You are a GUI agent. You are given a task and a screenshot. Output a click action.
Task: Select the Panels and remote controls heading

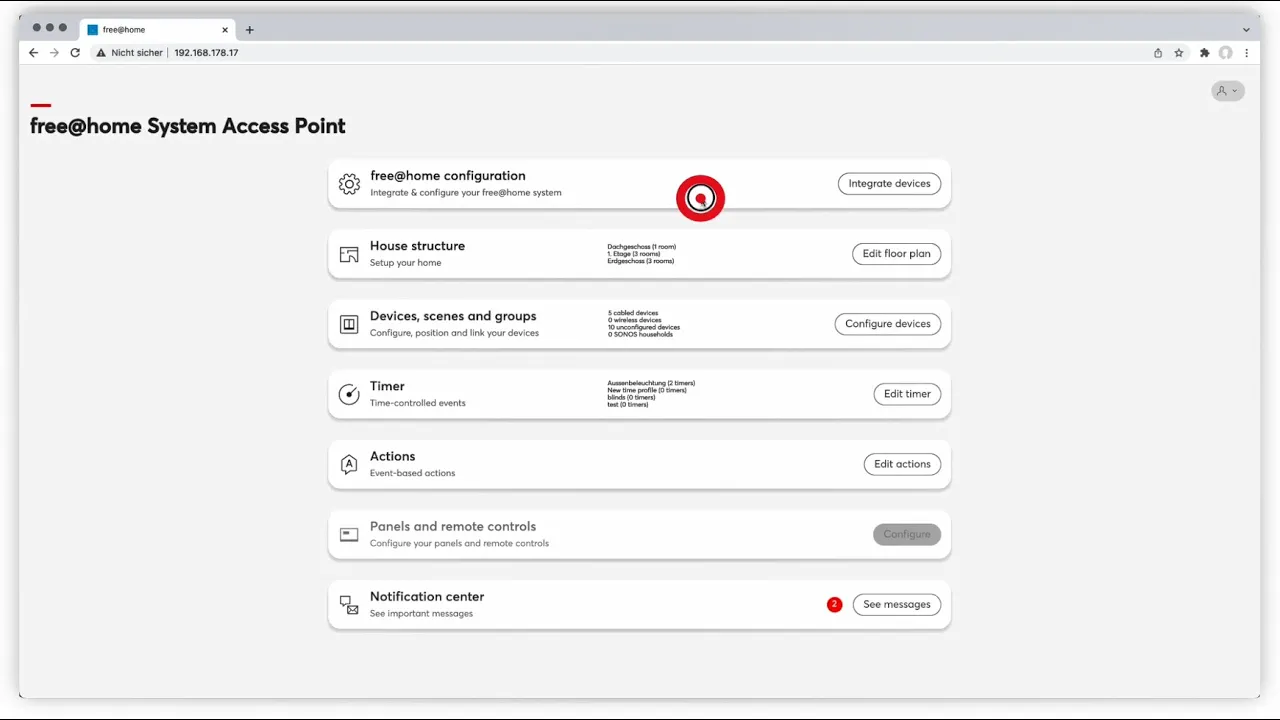coord(453,526)
